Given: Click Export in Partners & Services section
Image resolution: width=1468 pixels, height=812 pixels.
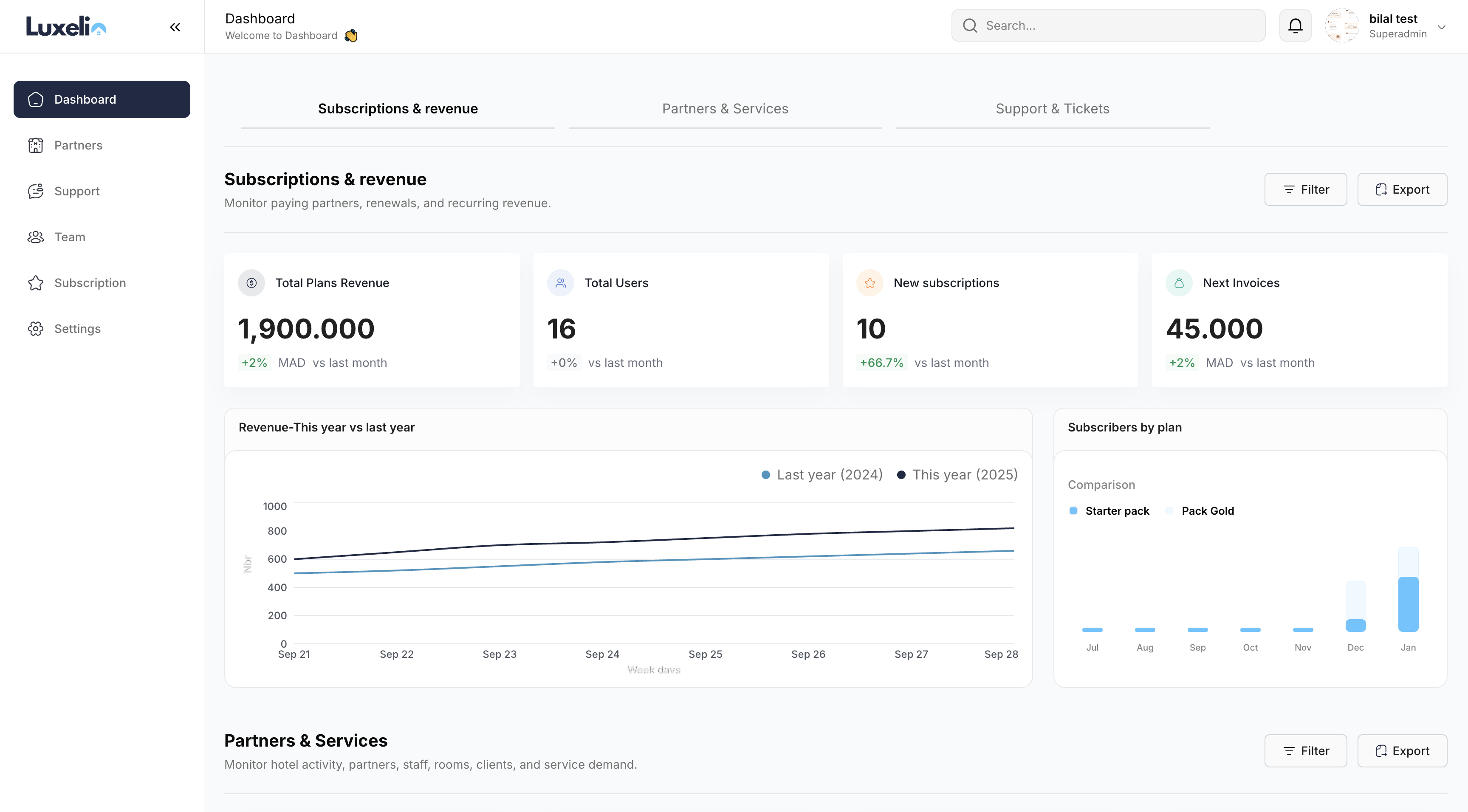Looking at the screenshot, I should click(1401, 750).
